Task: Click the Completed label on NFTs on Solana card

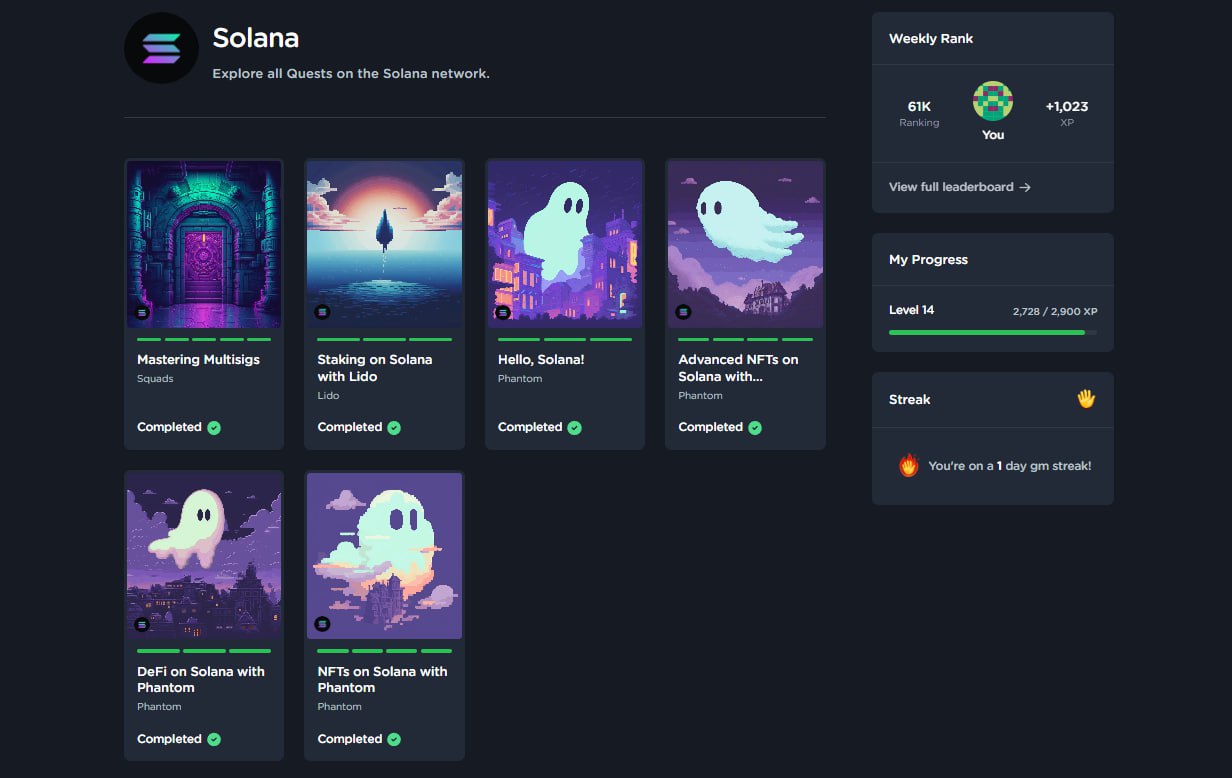Action: click(x=349, y=739)
